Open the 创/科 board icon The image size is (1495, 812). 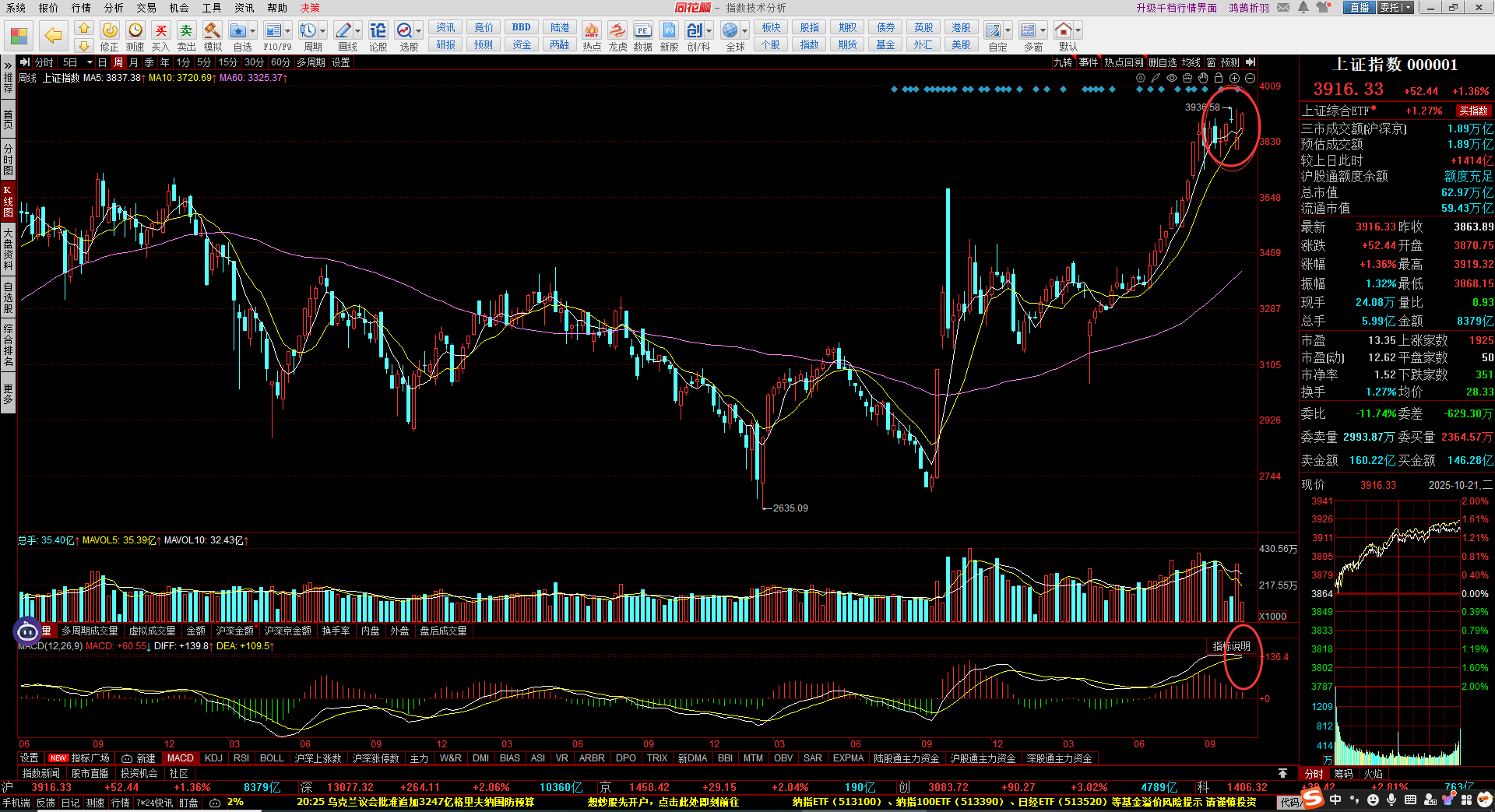tap(694, 30)
